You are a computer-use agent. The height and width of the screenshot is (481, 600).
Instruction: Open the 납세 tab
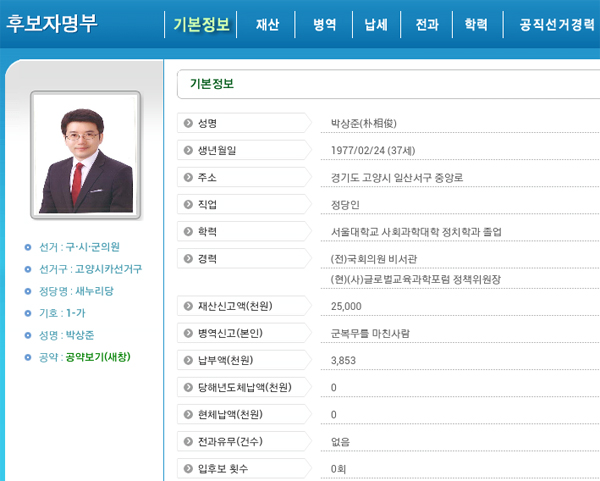click(x=377, y=25)
